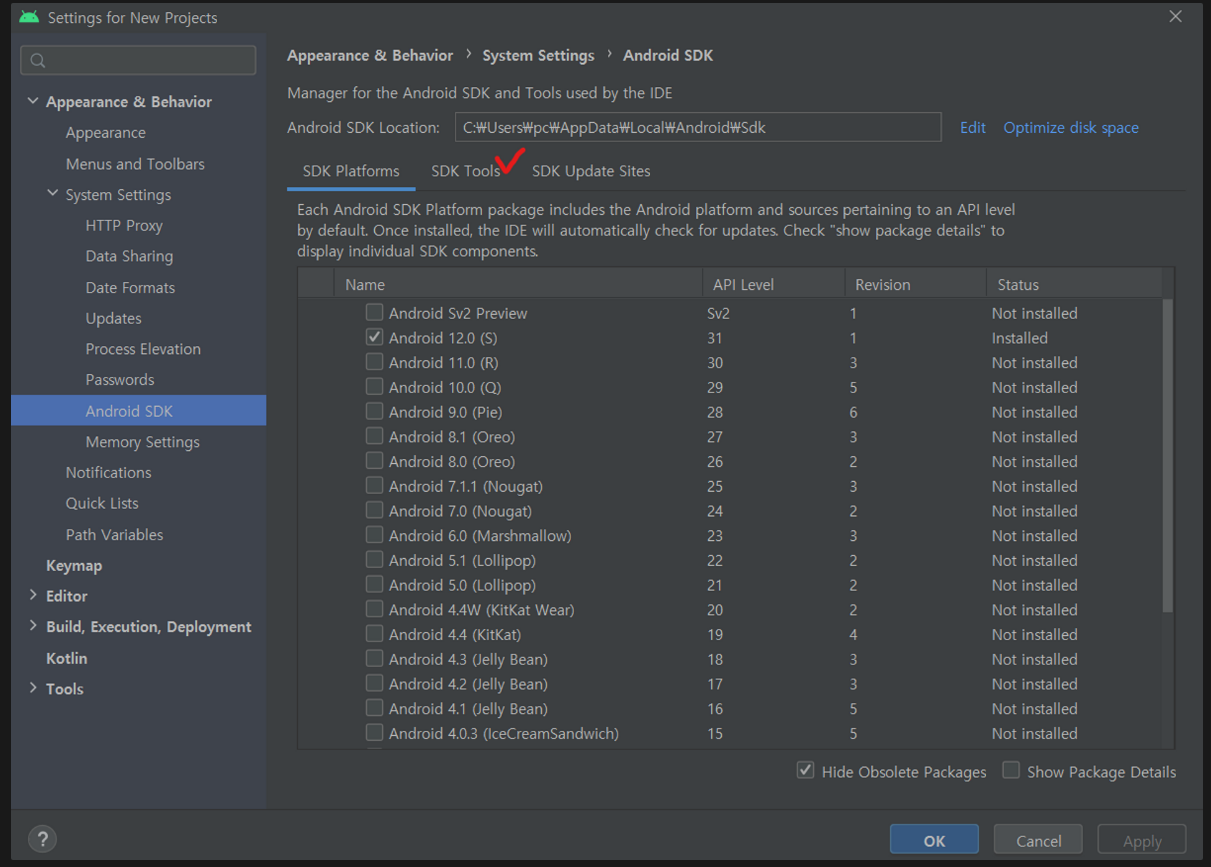Expand the Build, Execution, Deployment group
The image size is (1211, 867).
pos(33,626)
